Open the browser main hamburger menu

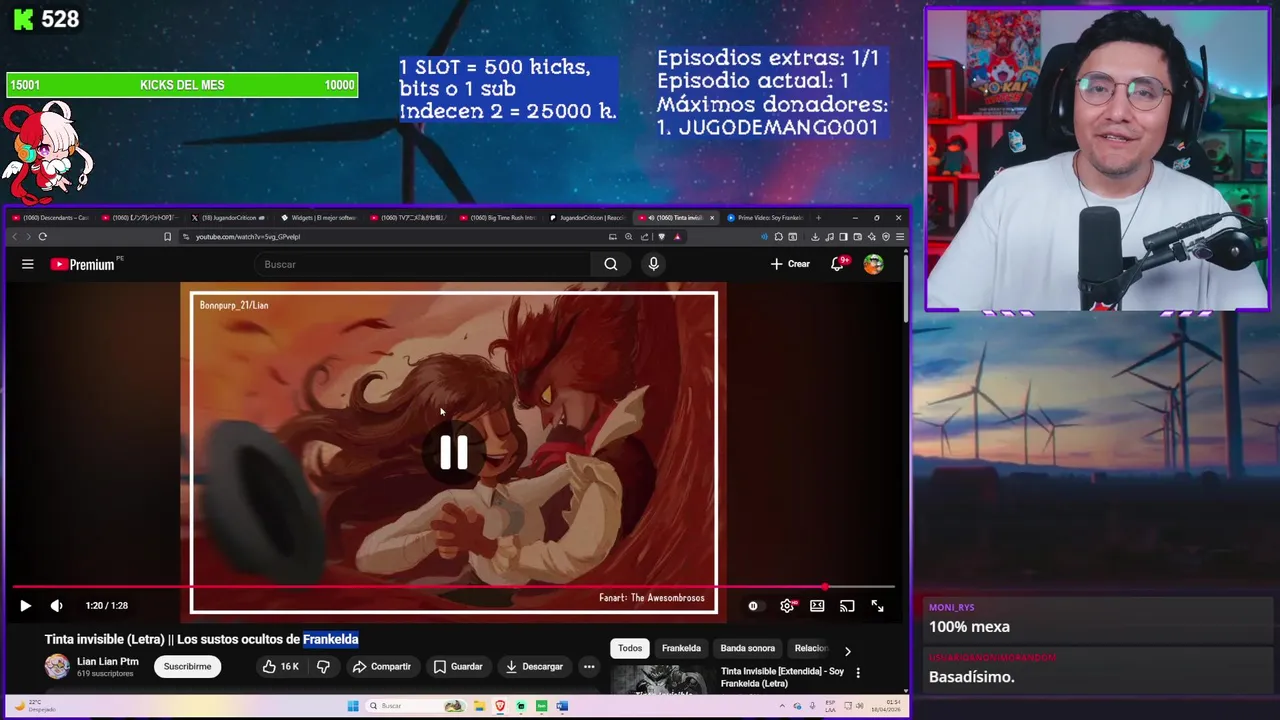tap(900, 237)
